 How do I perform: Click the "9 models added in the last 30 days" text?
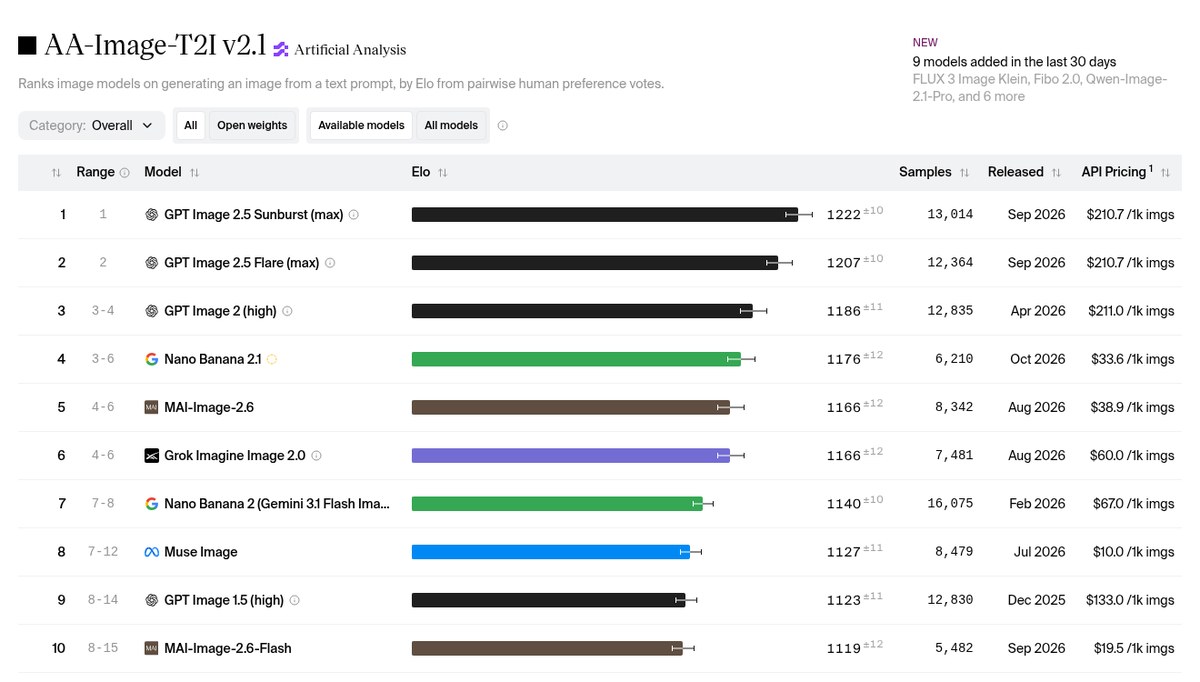pyautogui.click(x=1014, y=62)
